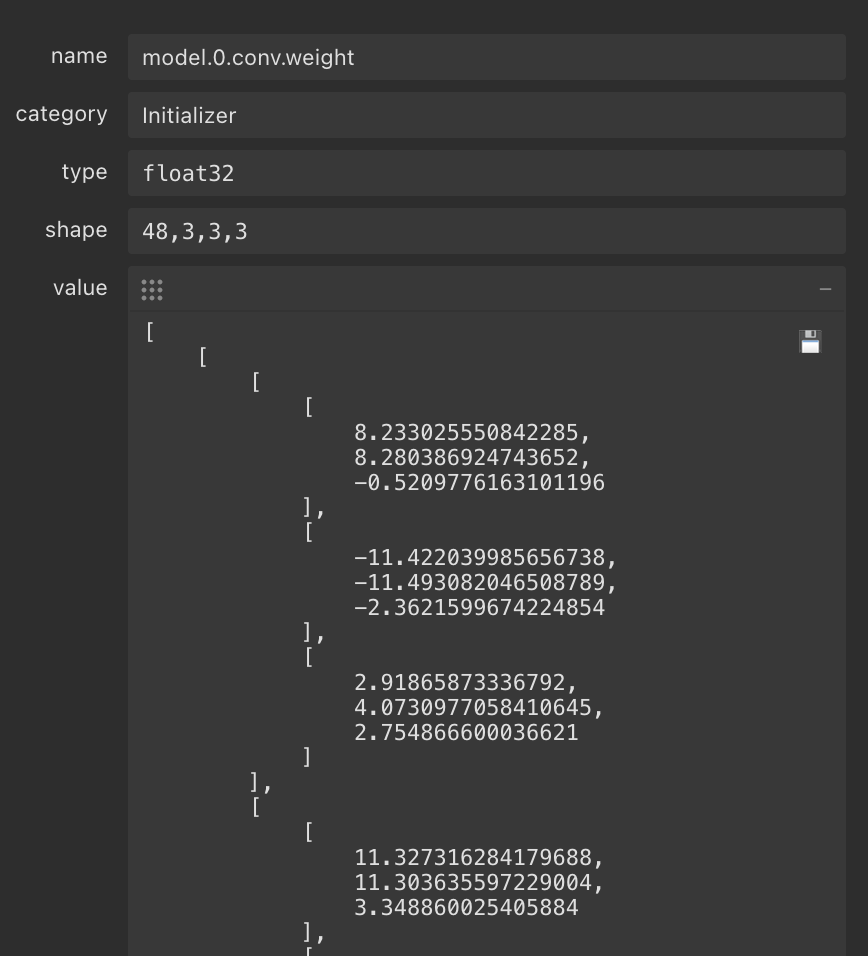
Task: Click the save tensor data floppy icon
Action: (810, 342)
